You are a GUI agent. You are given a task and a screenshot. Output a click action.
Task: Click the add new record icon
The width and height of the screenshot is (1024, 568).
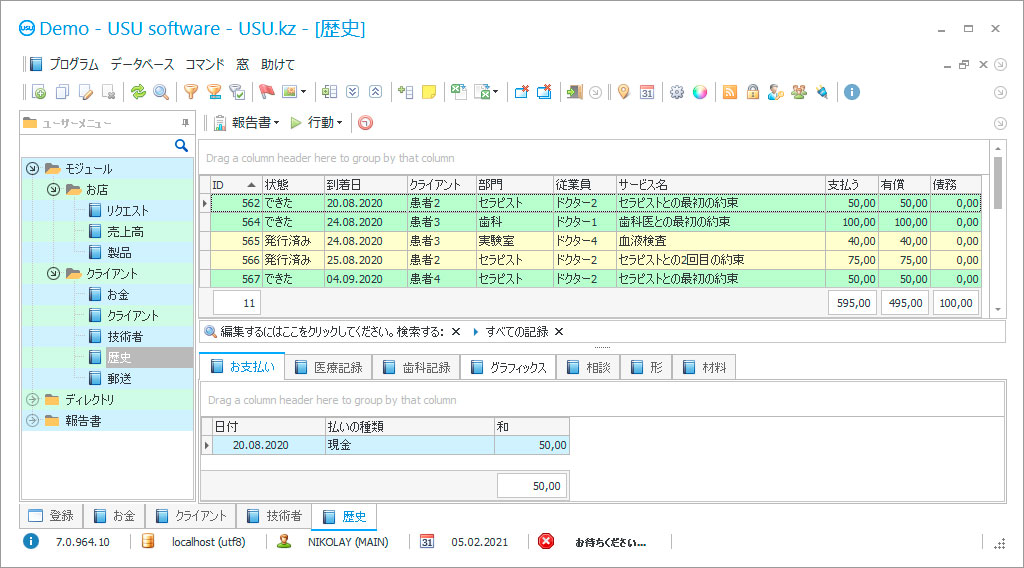[39, 92]
